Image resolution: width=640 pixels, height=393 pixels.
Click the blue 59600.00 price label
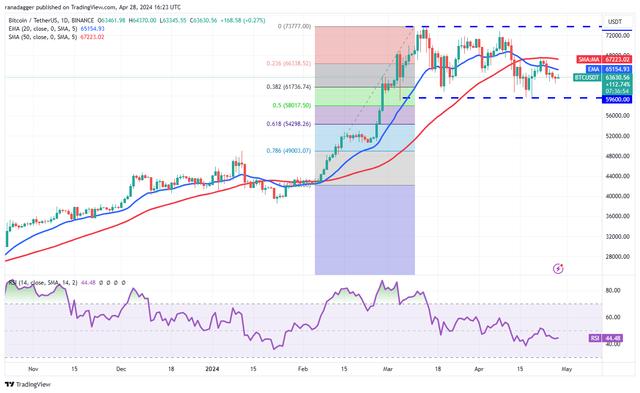click(x=617, y=99)
